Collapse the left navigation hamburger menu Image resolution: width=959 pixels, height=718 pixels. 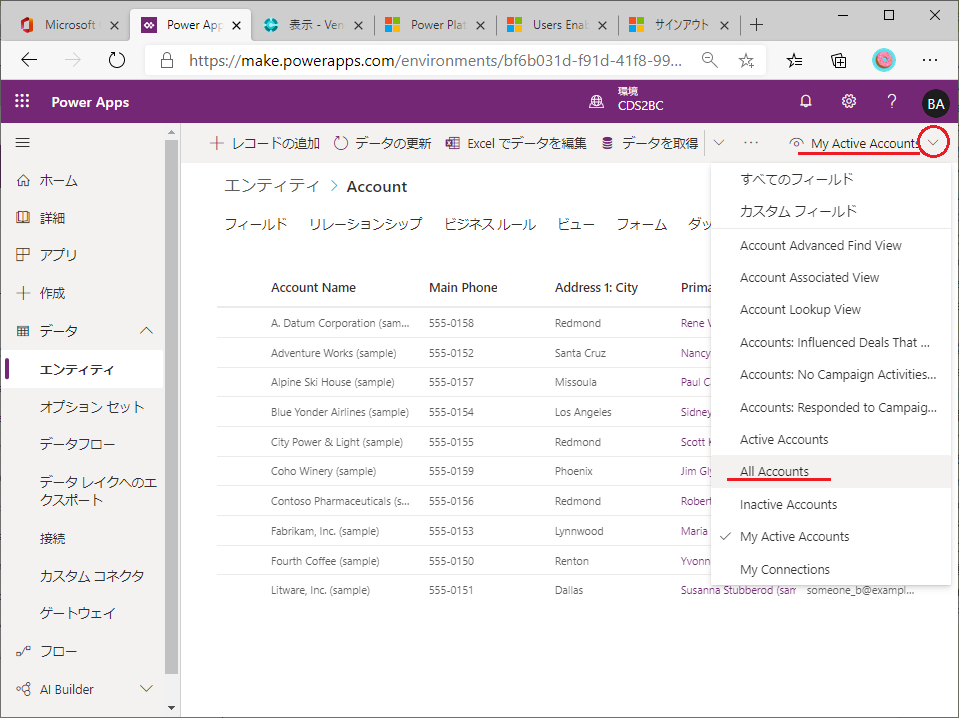pyautogui.click(x=23, y=142)
